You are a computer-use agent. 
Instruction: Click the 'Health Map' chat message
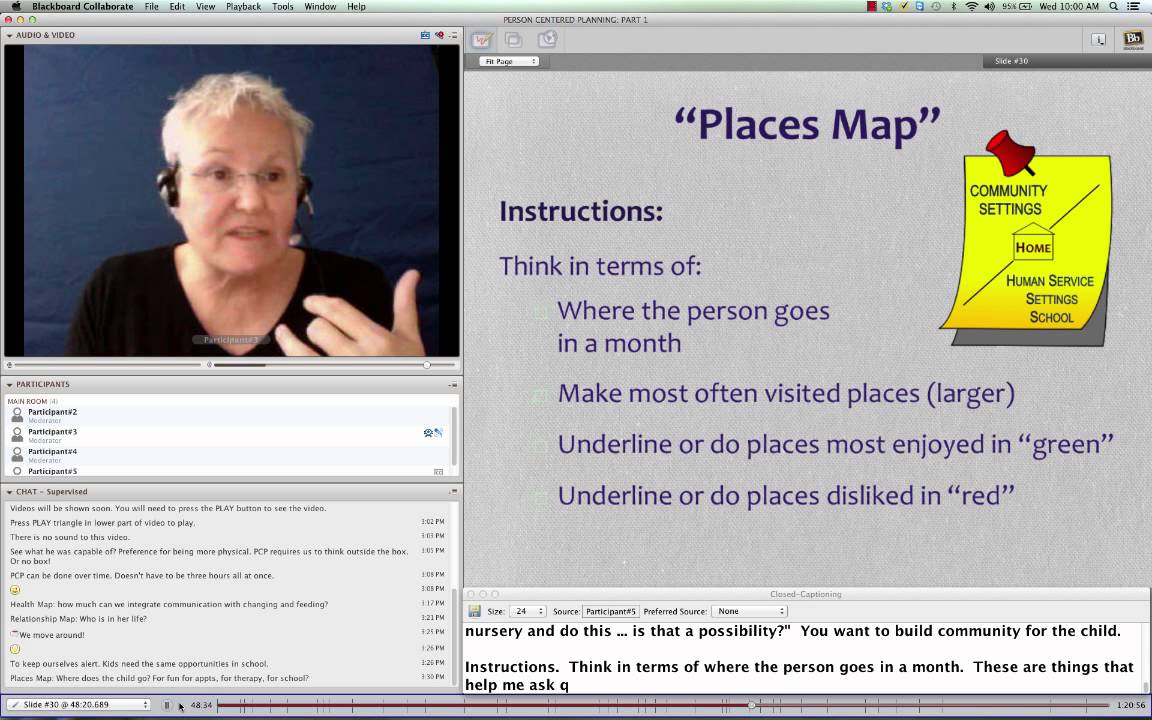click(169, 604)
